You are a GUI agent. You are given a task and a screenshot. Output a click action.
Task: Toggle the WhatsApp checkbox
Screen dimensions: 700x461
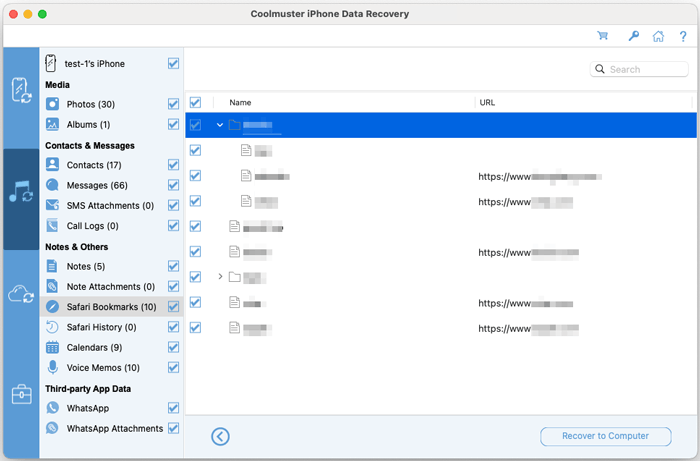point(173,408)
